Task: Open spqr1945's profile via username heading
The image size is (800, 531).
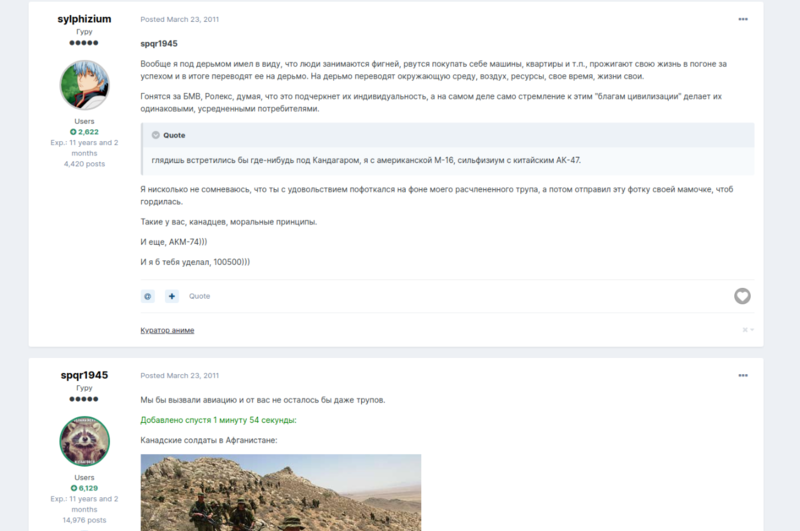Action: [84, 375]
